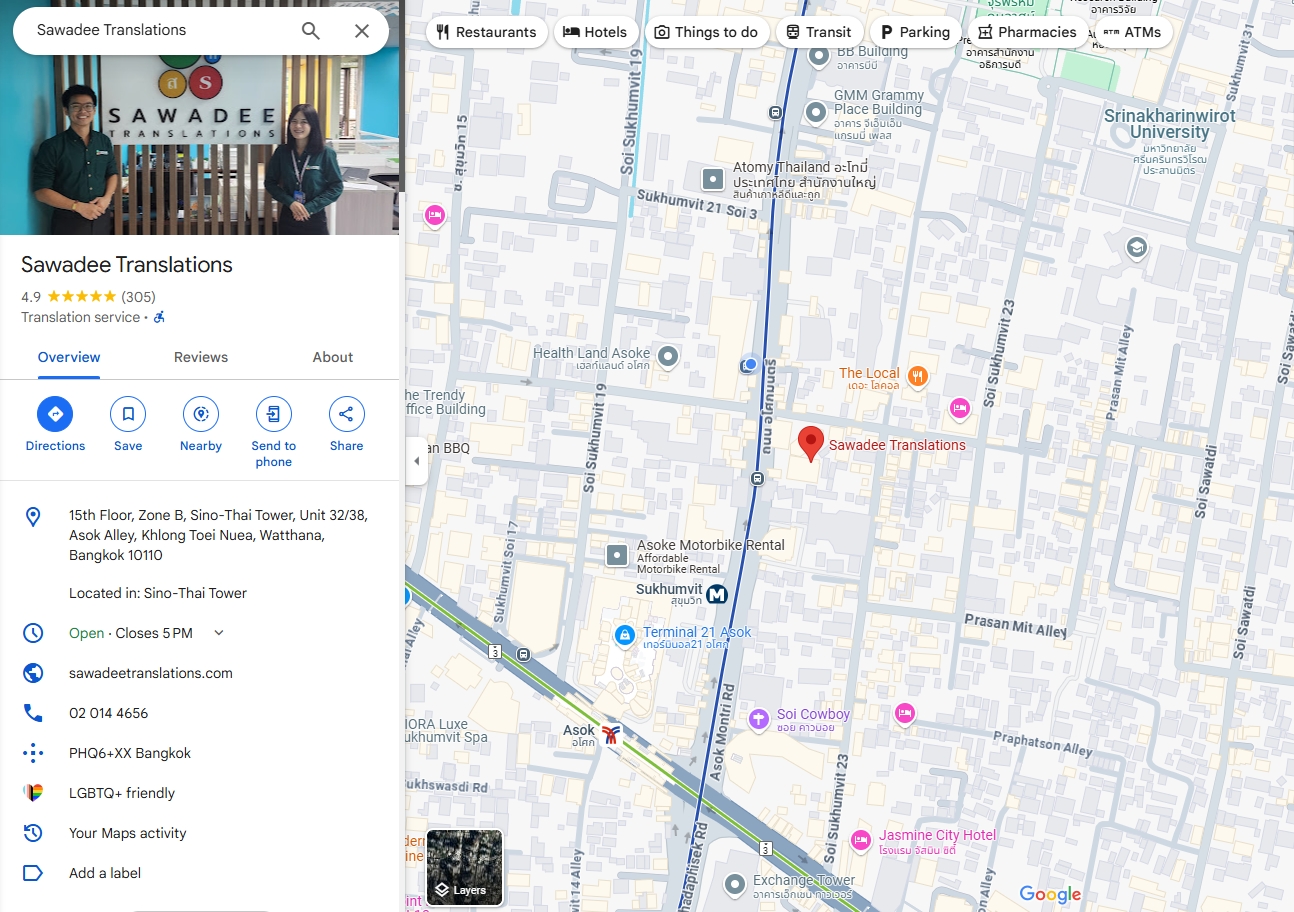Click Asok BTS station icon
Viewport: 1294px width, 912px height.
611,735
